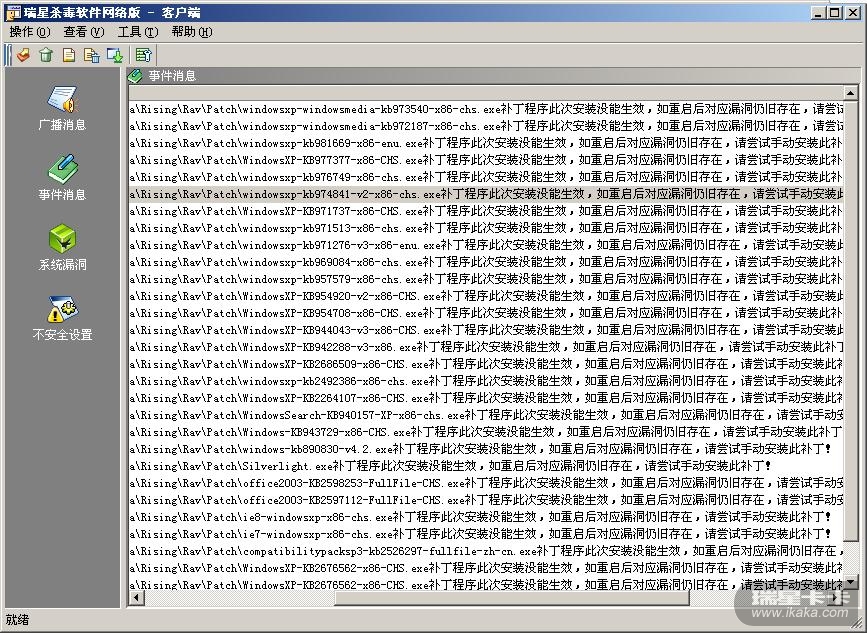Minimize the 瑞星杀毒软件网络版 window
The height and width of the screenshot is (633, 867).
[818, 12]
